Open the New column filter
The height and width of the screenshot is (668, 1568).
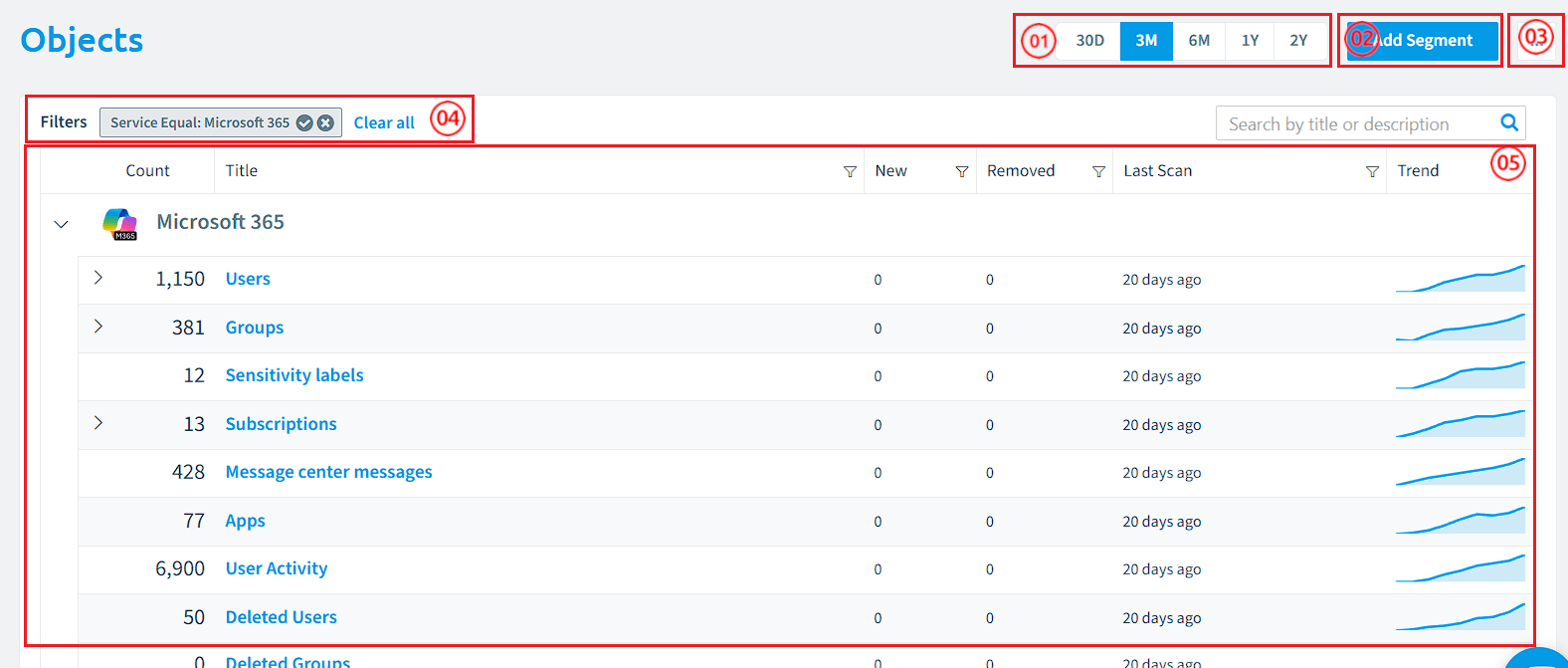click(962, 171)
